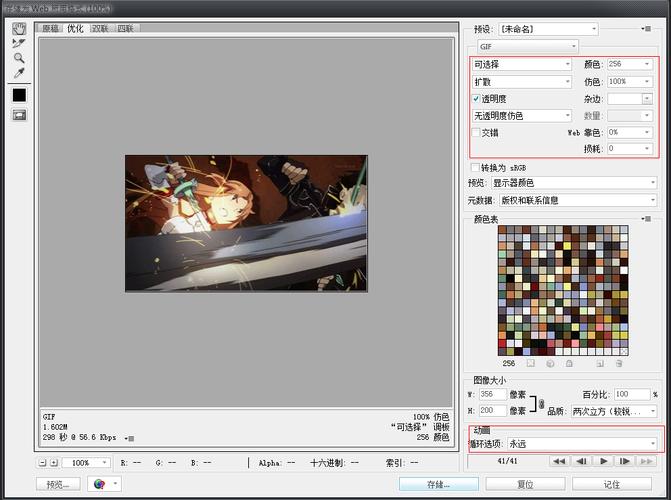Click the lock color icon under color table
The height and width of the screenshot is (500, 671).
coord(569,363)
